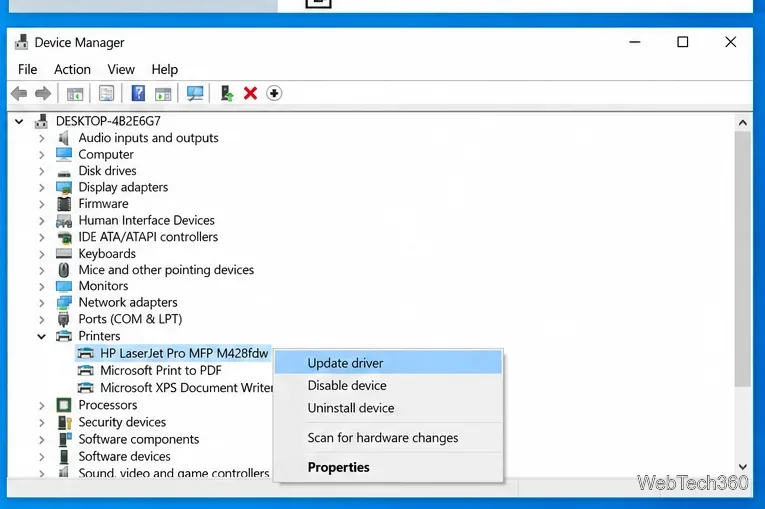Minimize the Device Manager window
The height and width of the screenshot is (509, 765).
tap(635, 42)
